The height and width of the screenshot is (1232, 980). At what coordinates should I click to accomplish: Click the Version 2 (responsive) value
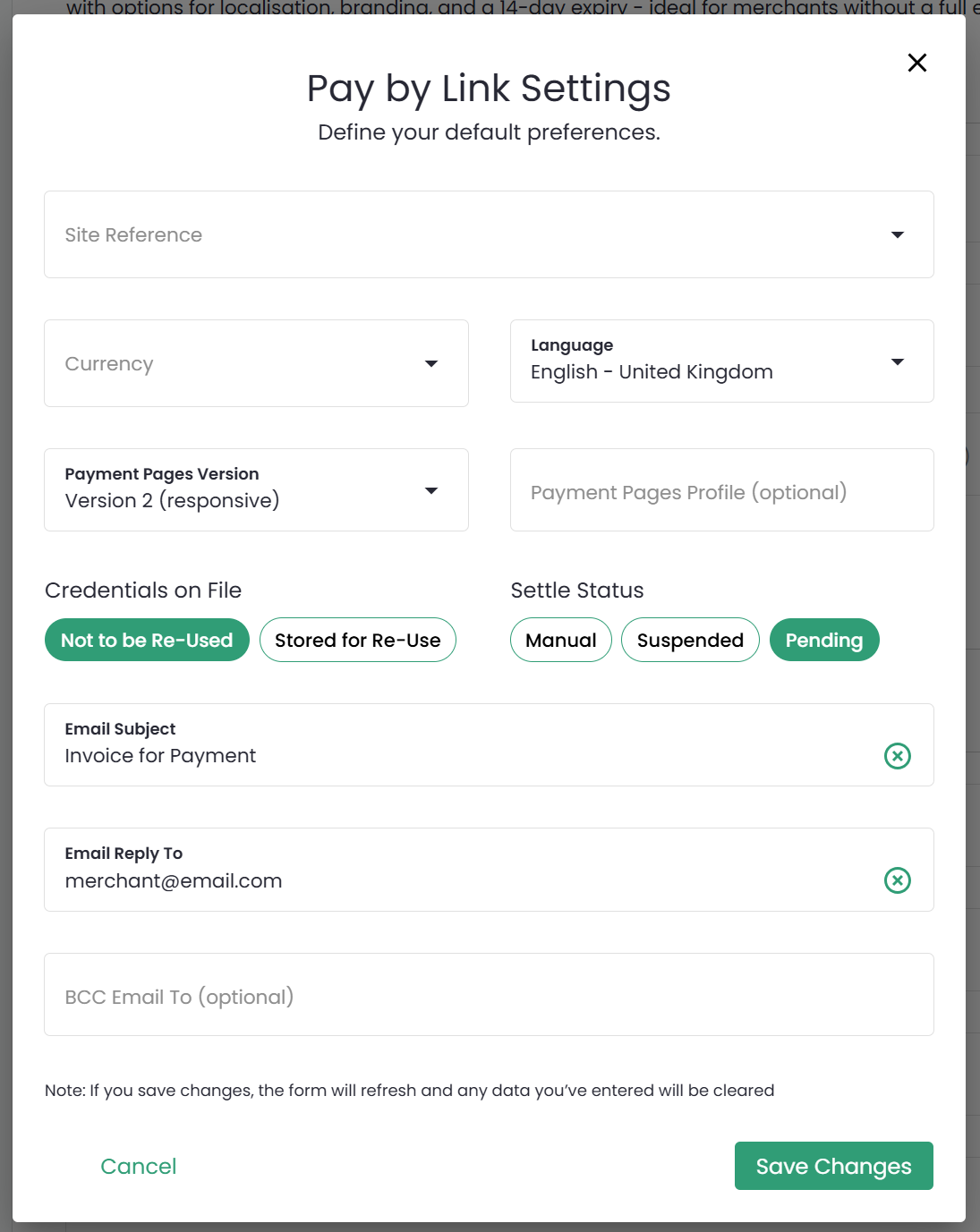pyautogui.click(x=173, y=500)
